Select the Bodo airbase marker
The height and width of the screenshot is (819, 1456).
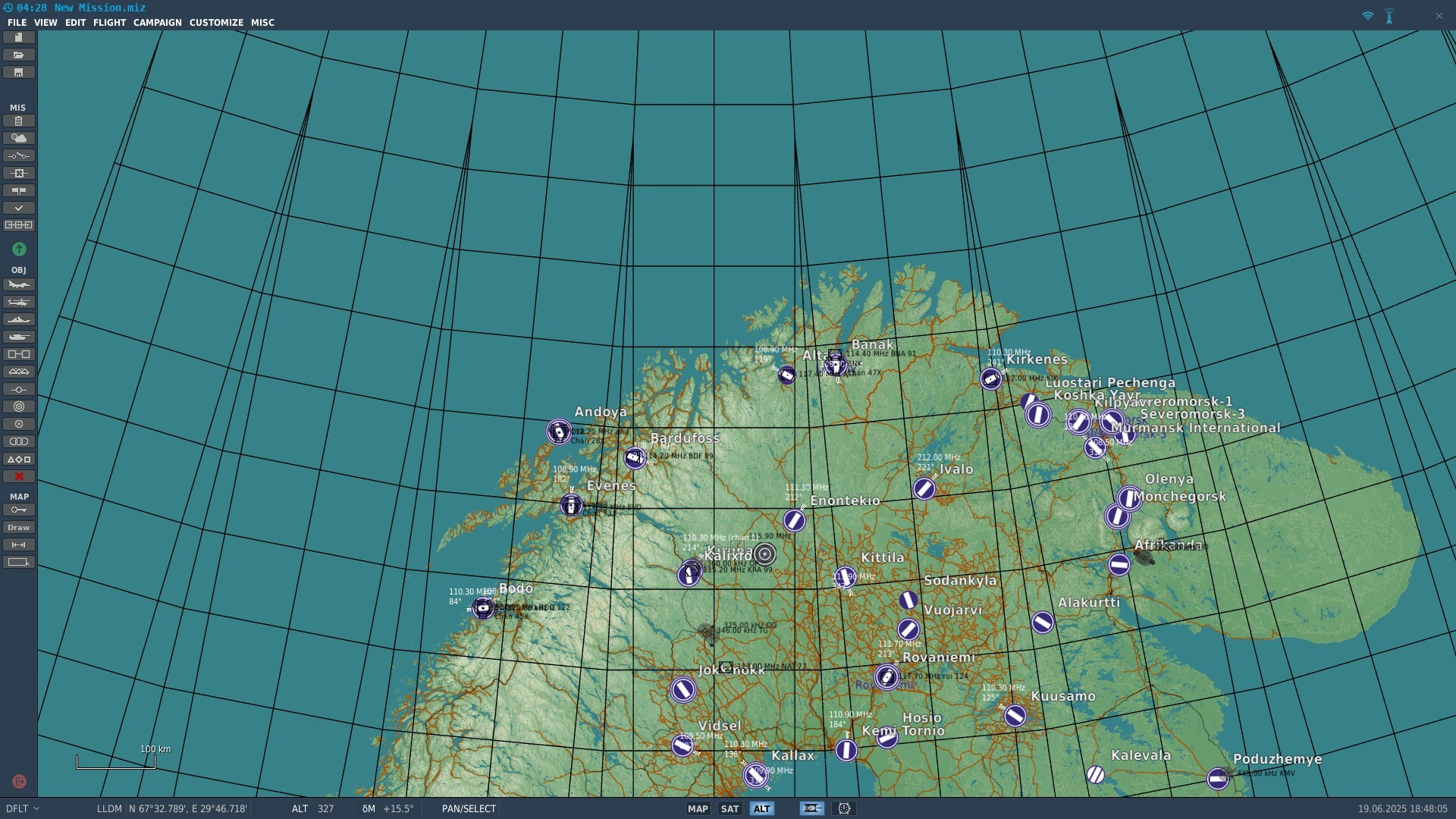click(x=482, y=608)
